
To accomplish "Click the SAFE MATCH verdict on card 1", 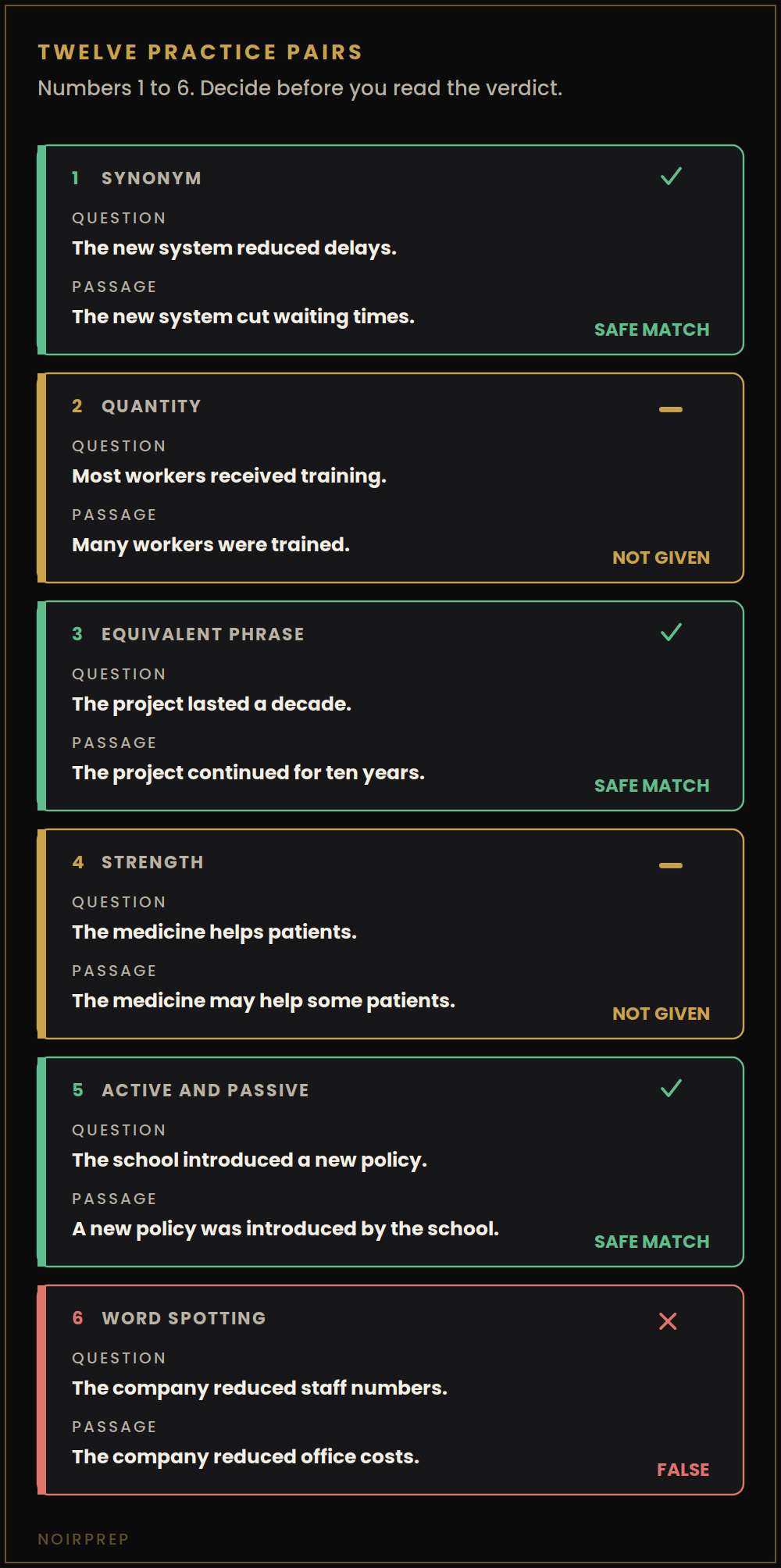I will coord(652,330).
